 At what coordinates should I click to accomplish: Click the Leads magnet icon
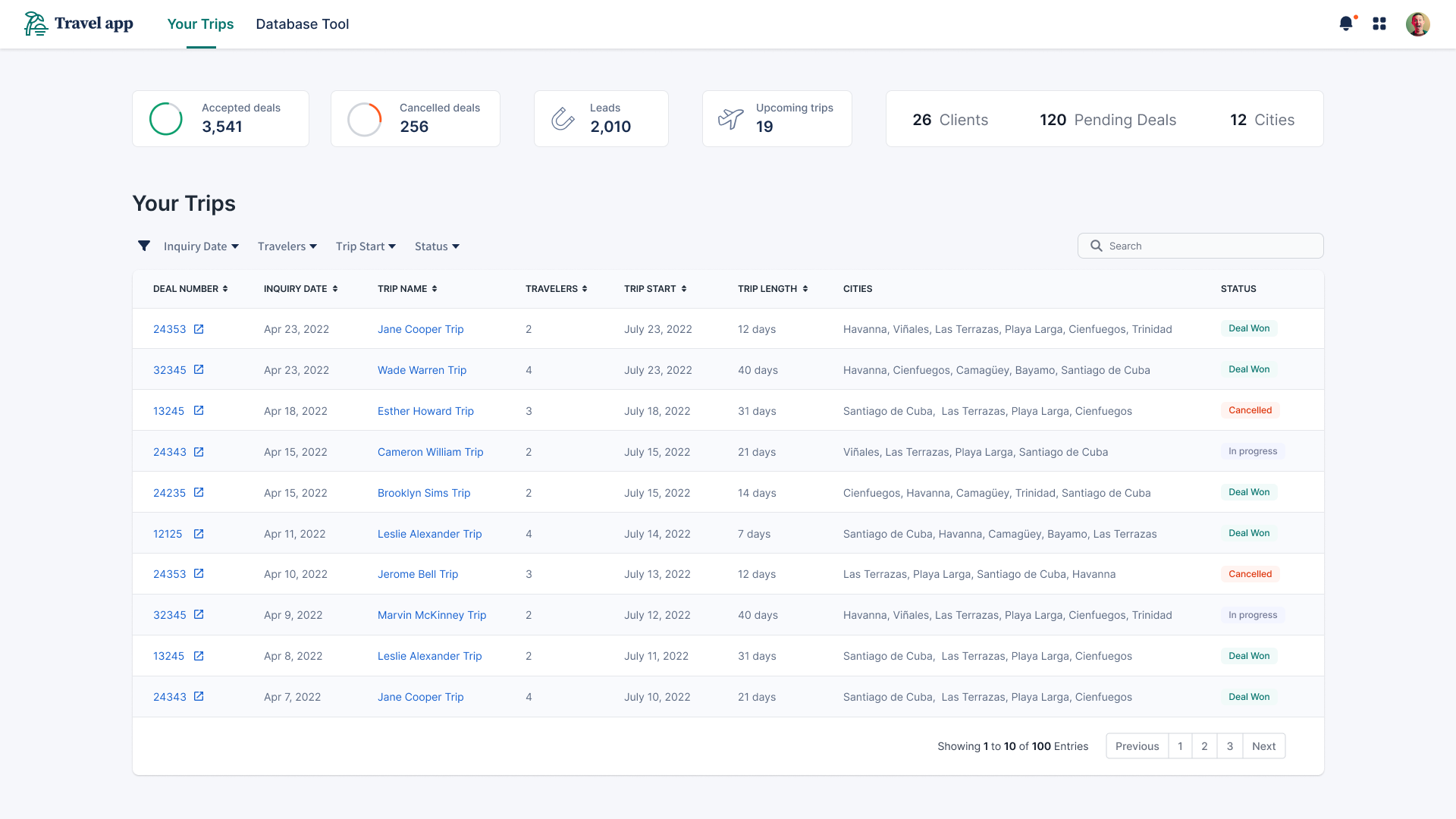tap(563, 118)
